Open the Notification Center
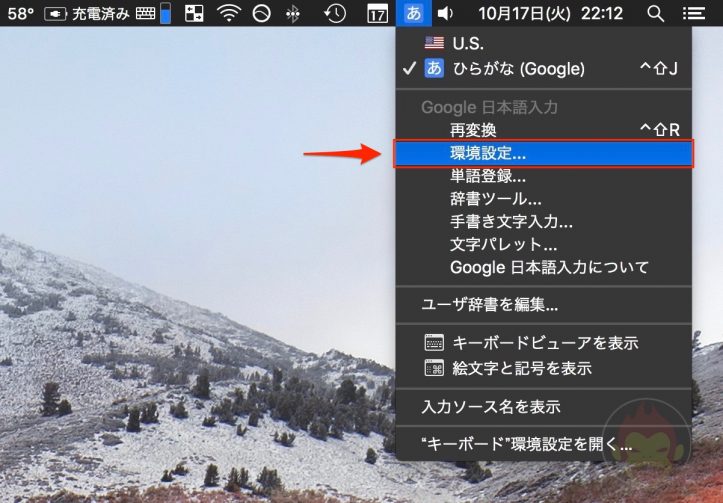This screenshot has width=723, height=503. (x=694, y=14)
